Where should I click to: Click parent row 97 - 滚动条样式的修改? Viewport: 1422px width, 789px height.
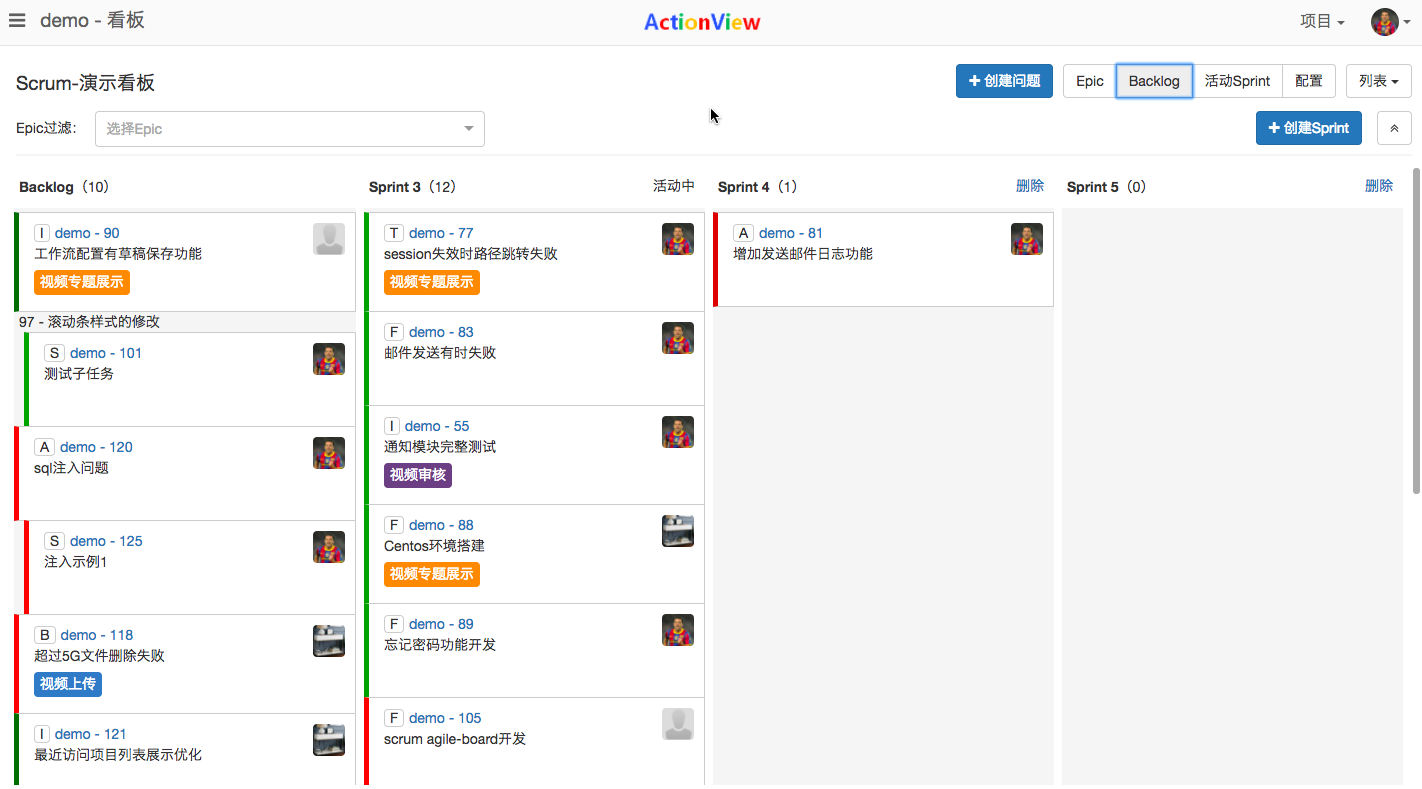(x=186, y=322)
